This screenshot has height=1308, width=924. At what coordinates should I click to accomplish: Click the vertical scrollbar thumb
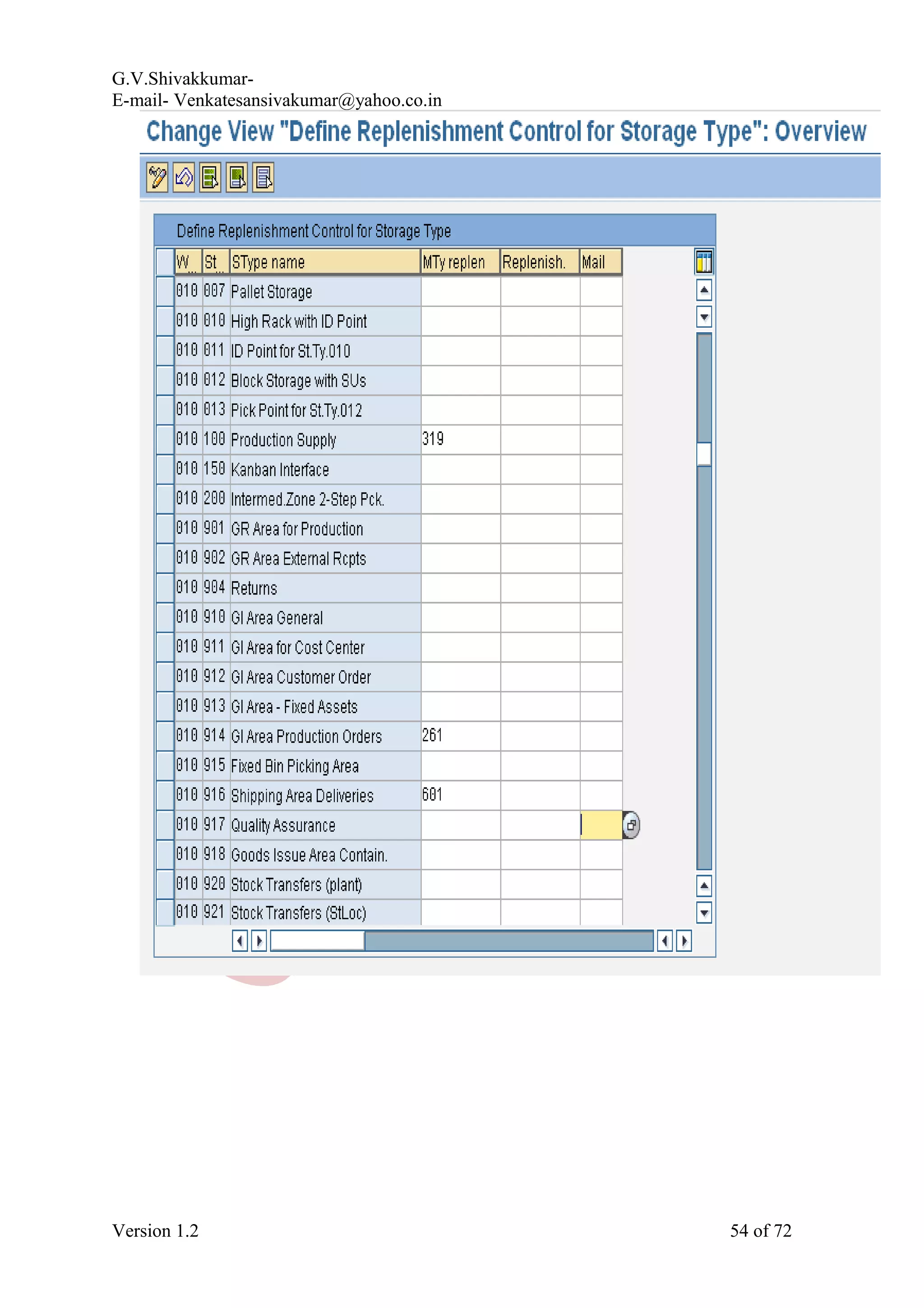pos(704,454)
